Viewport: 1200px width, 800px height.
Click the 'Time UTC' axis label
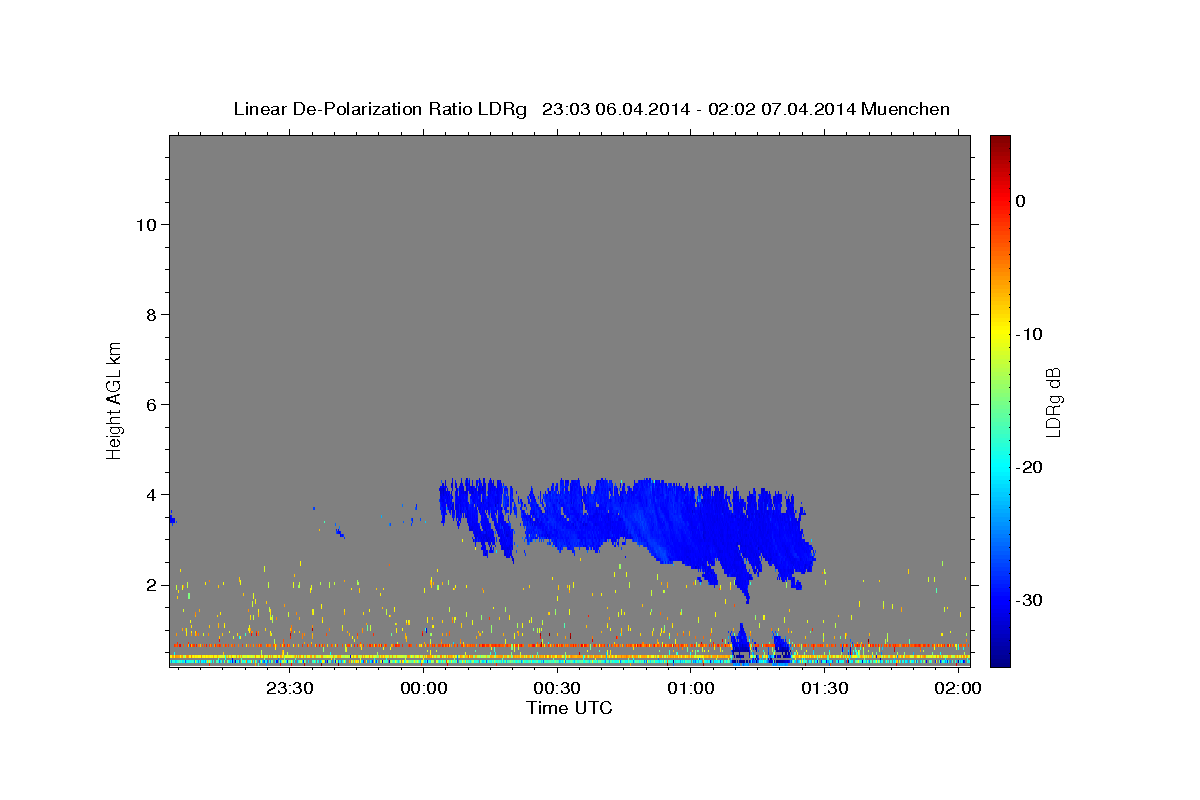click(569, 708)
